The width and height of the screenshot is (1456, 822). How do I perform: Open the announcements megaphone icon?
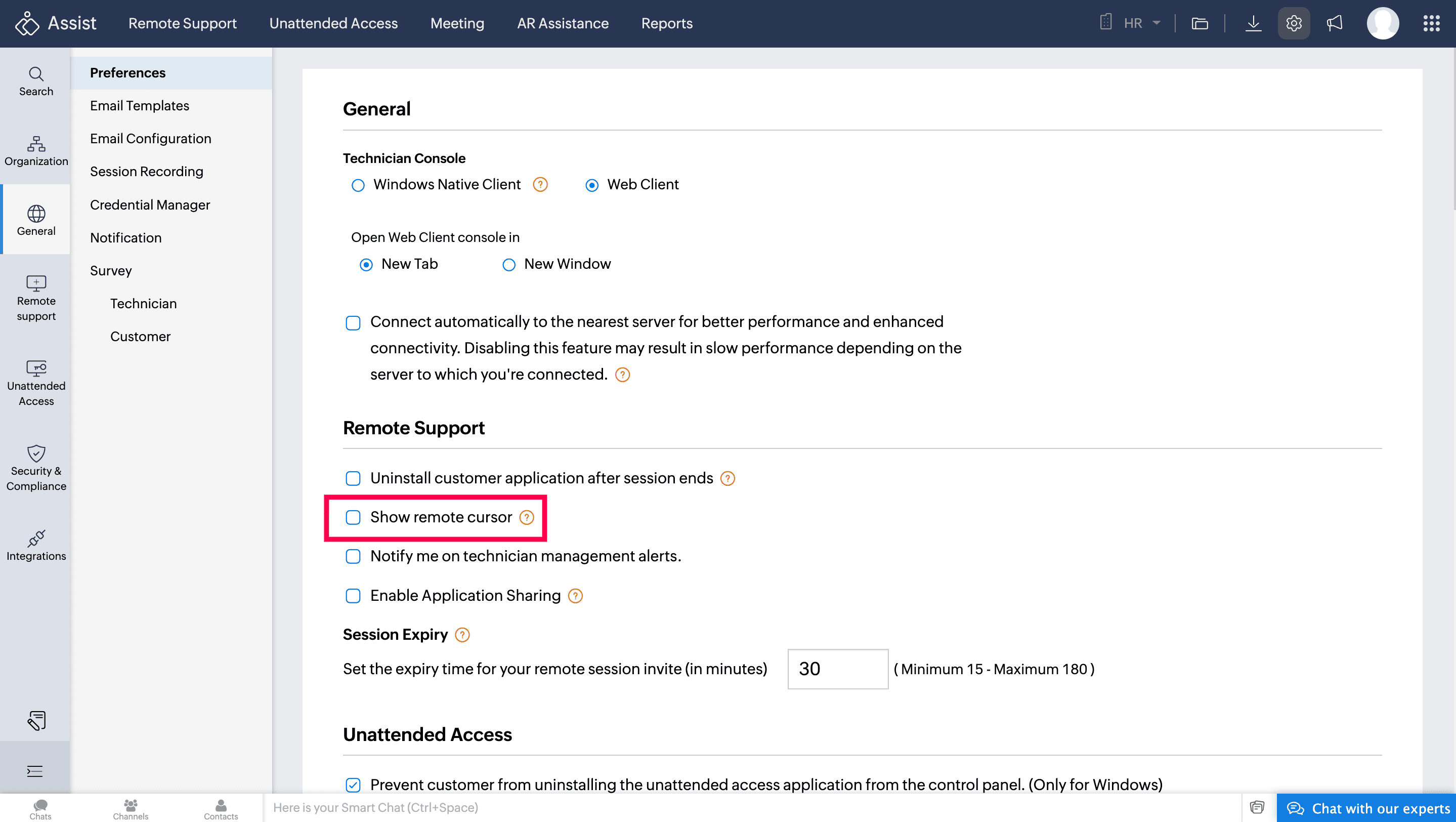[x=1334, y=23]
